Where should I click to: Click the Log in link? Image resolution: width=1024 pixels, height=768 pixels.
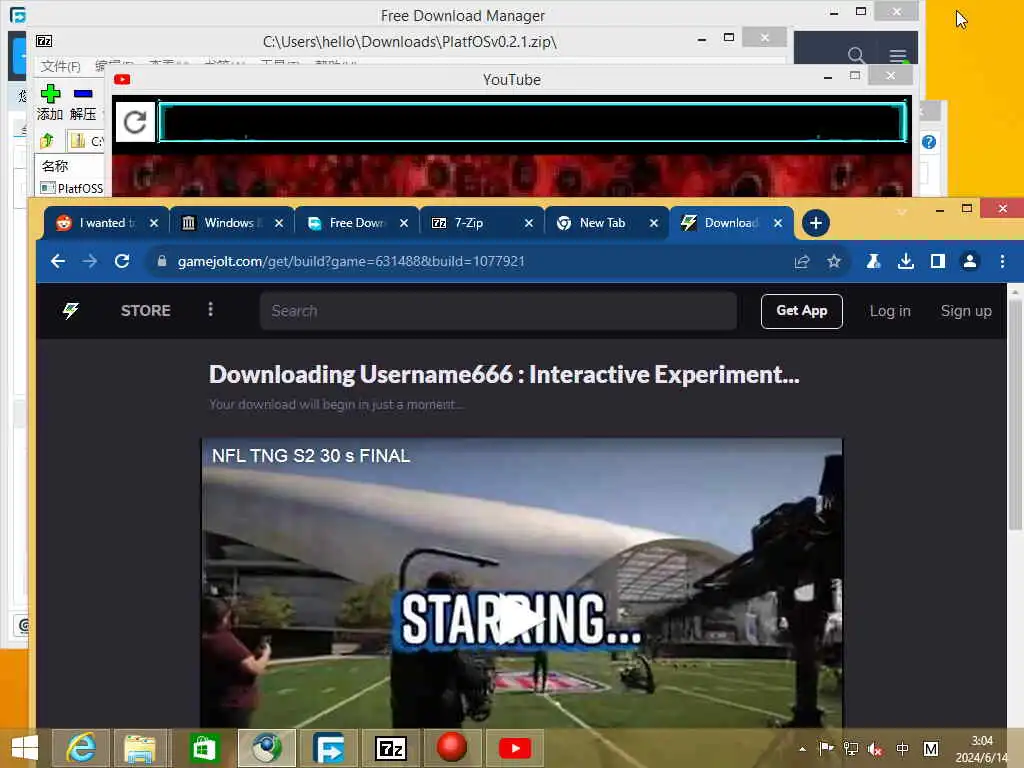tap(889, 311)
